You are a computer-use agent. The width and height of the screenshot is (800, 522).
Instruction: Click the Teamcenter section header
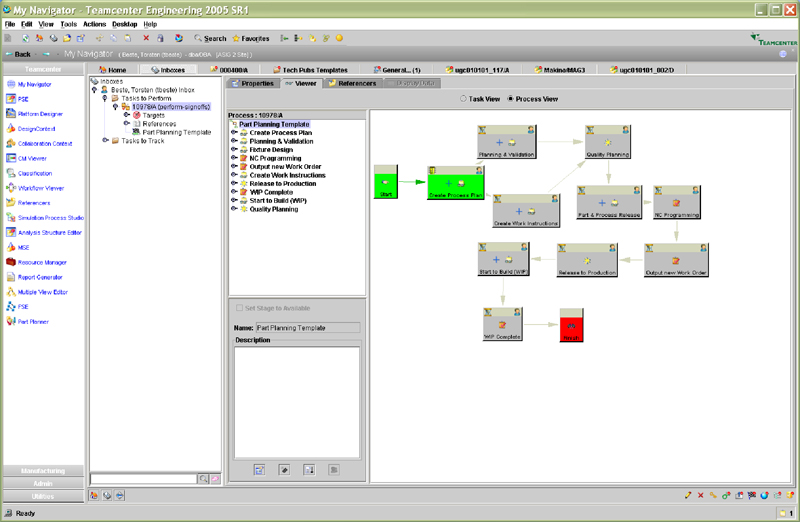[x=43, y=69]
